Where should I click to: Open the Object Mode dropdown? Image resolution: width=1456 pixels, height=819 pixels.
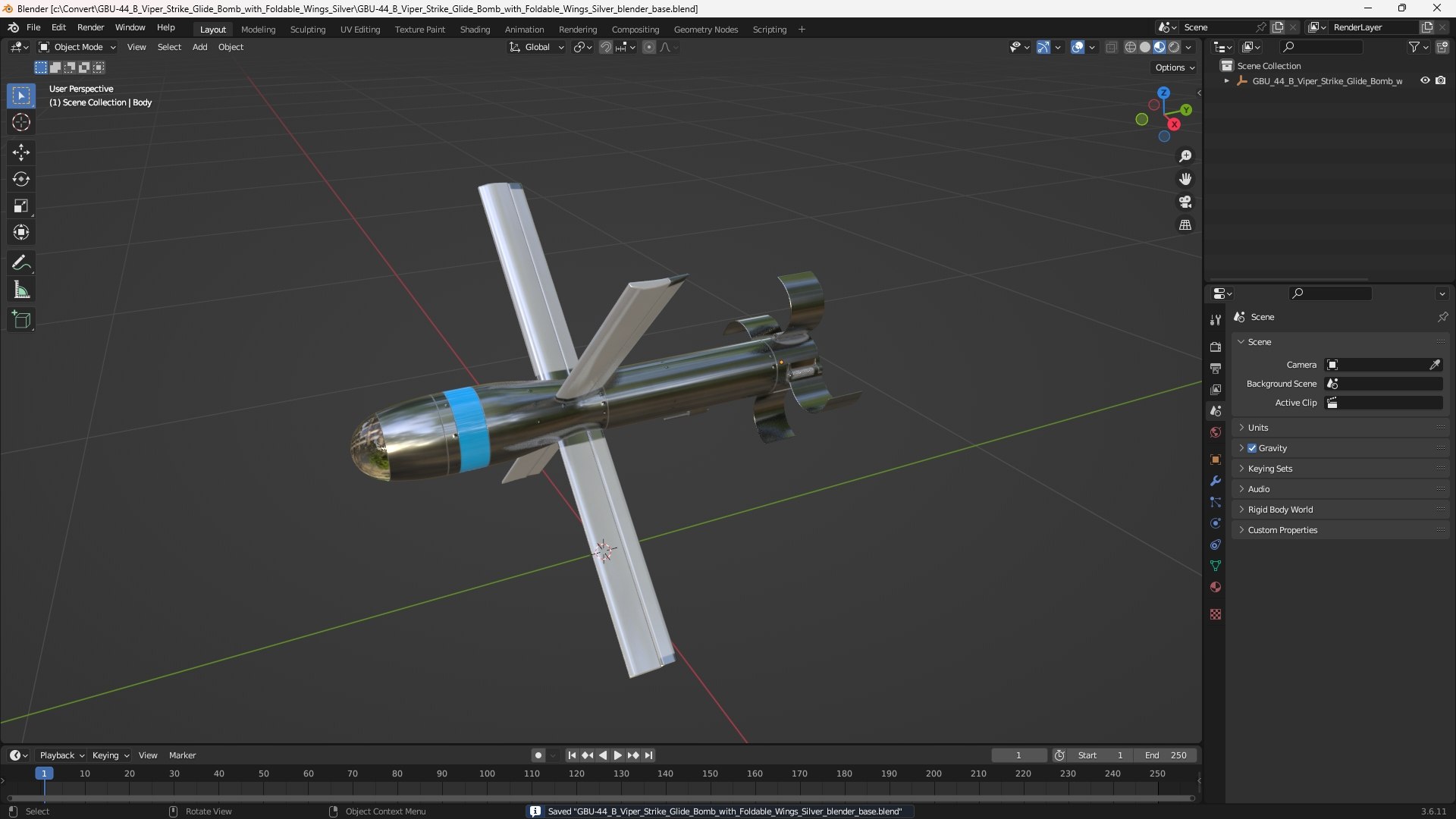coord(77,47)
